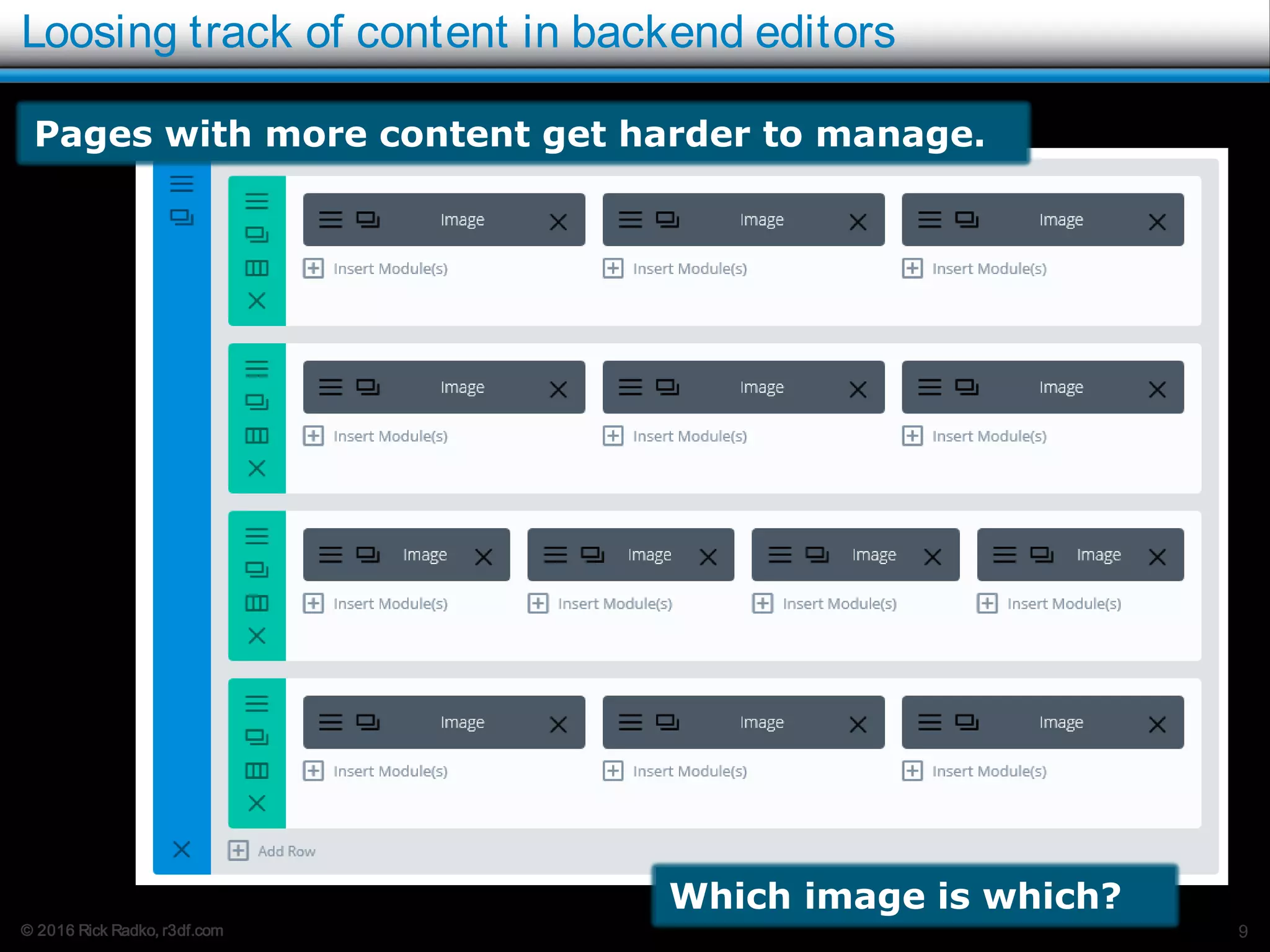Image resolution: width=1270 pixels, height=952 pixels.
Task: Remove third row's fourth Image module
Action: pos(1157,557)
